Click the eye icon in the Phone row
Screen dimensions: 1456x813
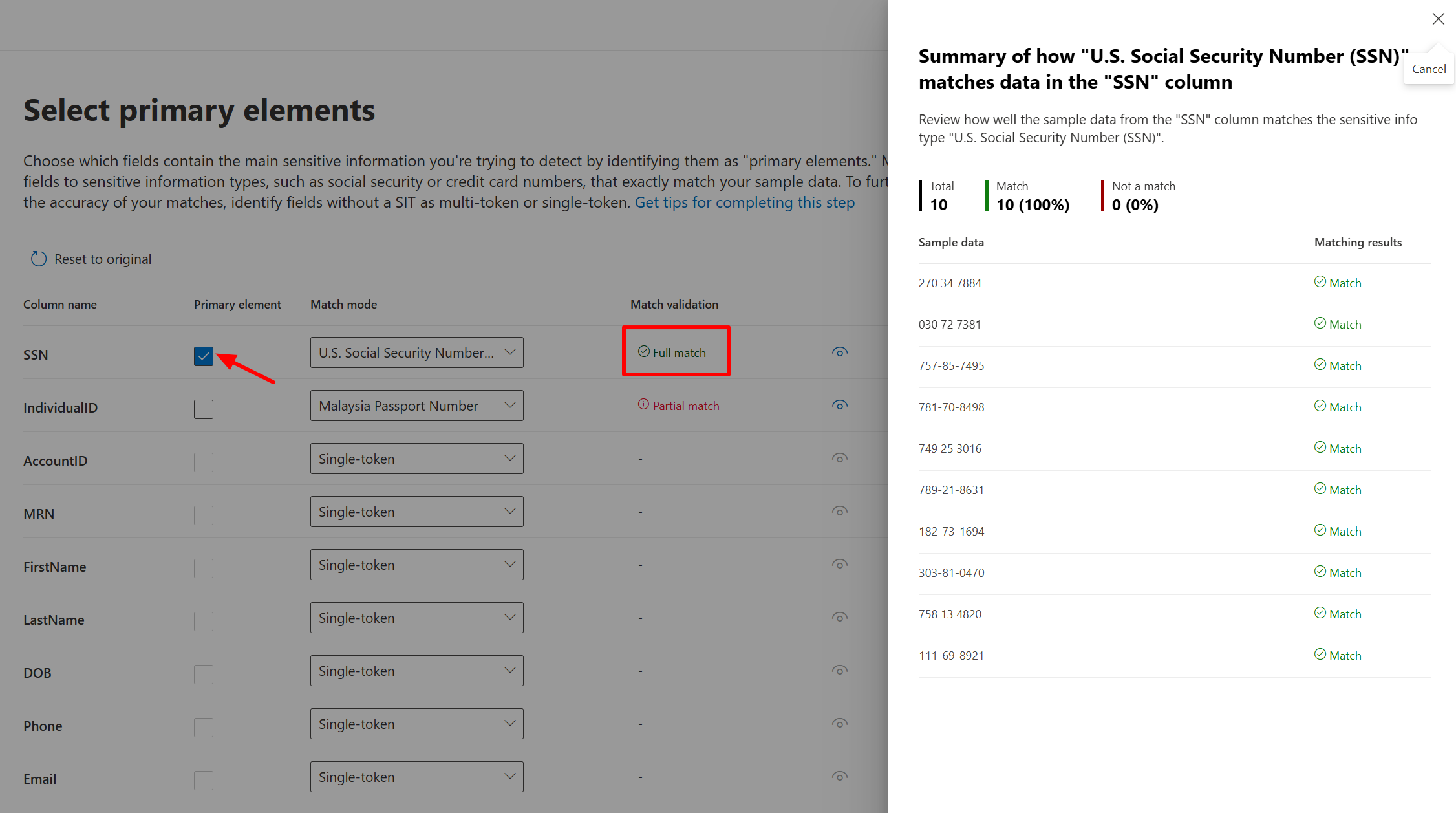839,723
